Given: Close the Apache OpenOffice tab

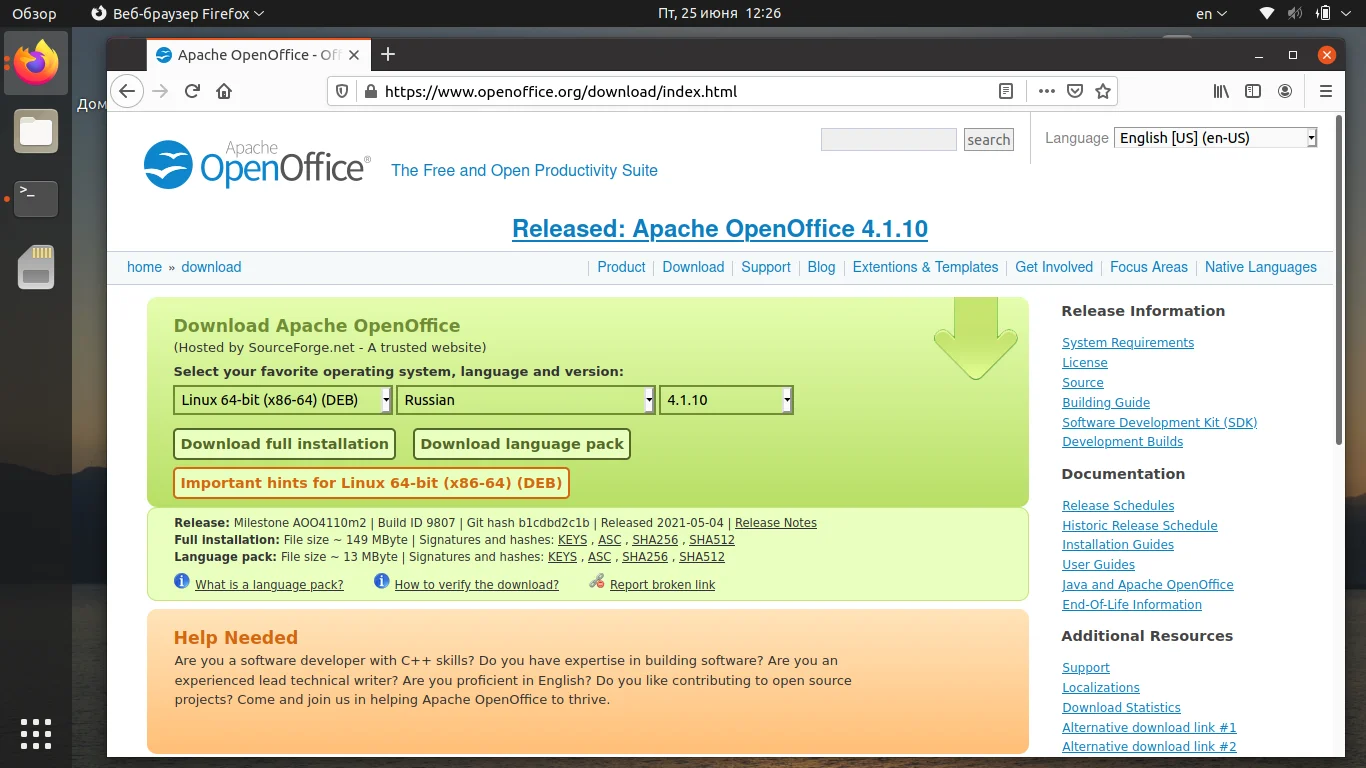Looking at the screenshot, I should (x=355, y=55).
